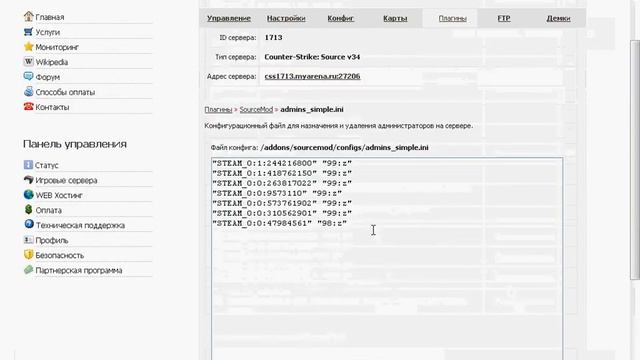Open Способы оплаты link
Image resolution: width=640 pixels, height=360 pixels.
pos(65,92)
